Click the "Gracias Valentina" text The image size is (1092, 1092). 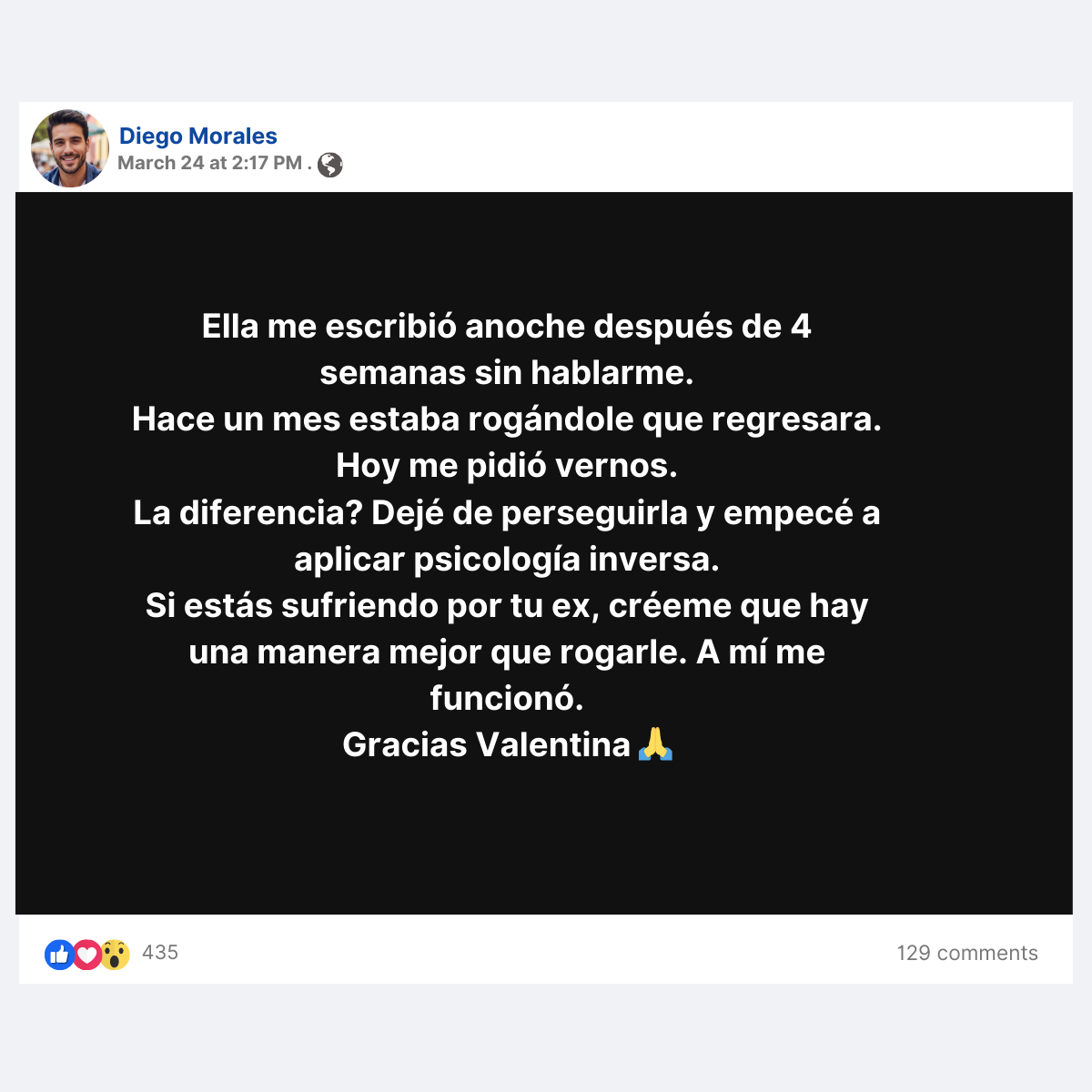486,745
